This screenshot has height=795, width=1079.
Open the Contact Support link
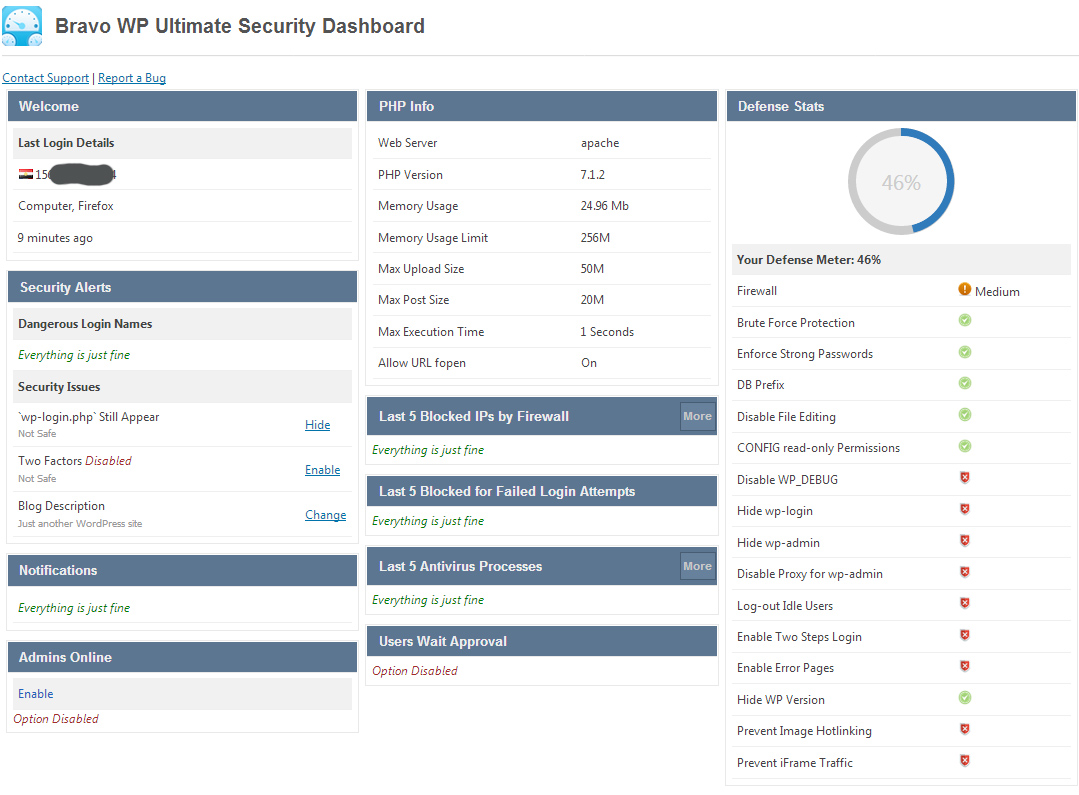click(45, 78)
